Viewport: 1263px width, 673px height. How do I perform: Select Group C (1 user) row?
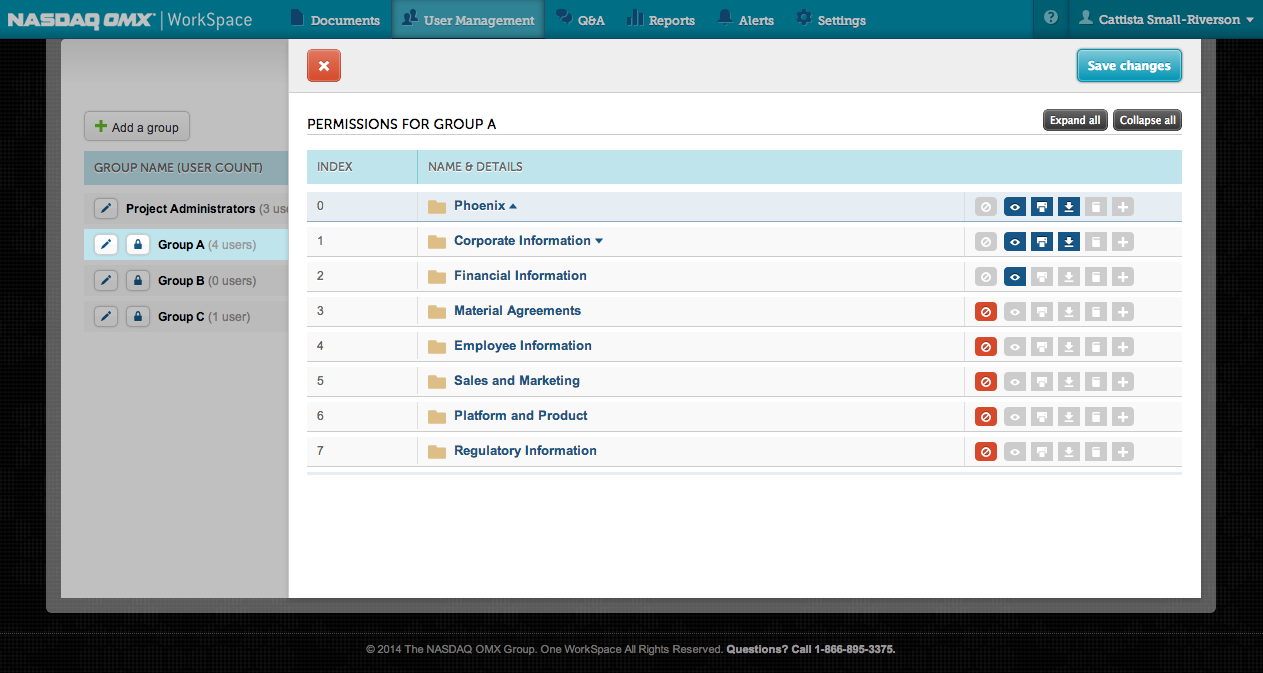coord(186,316)
